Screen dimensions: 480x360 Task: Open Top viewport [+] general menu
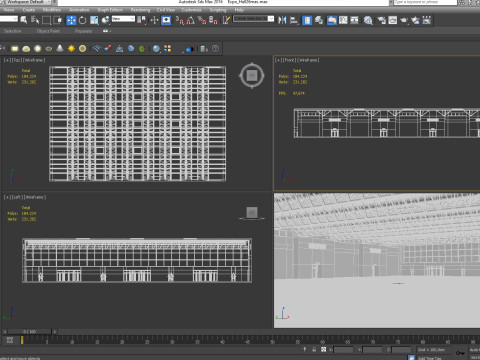click(7, 60)
